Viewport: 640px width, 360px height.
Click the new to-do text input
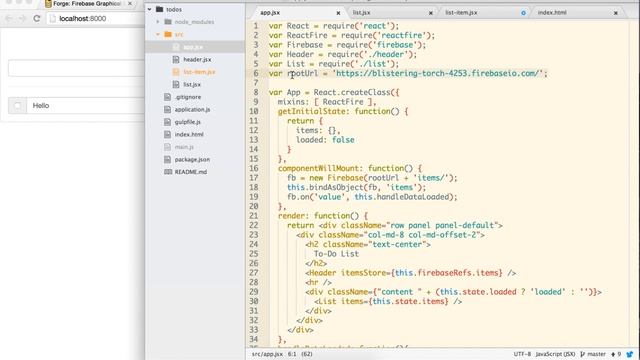[76, 68]
